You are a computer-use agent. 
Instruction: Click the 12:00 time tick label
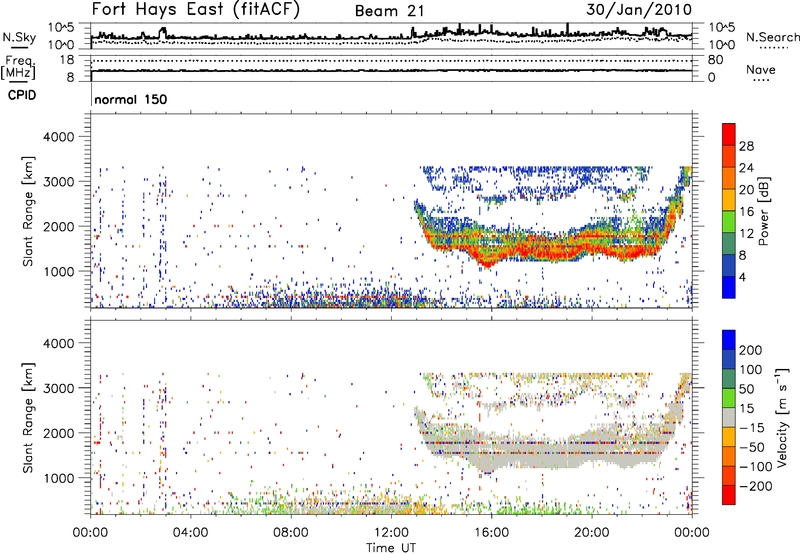click(x=391, y=533)
